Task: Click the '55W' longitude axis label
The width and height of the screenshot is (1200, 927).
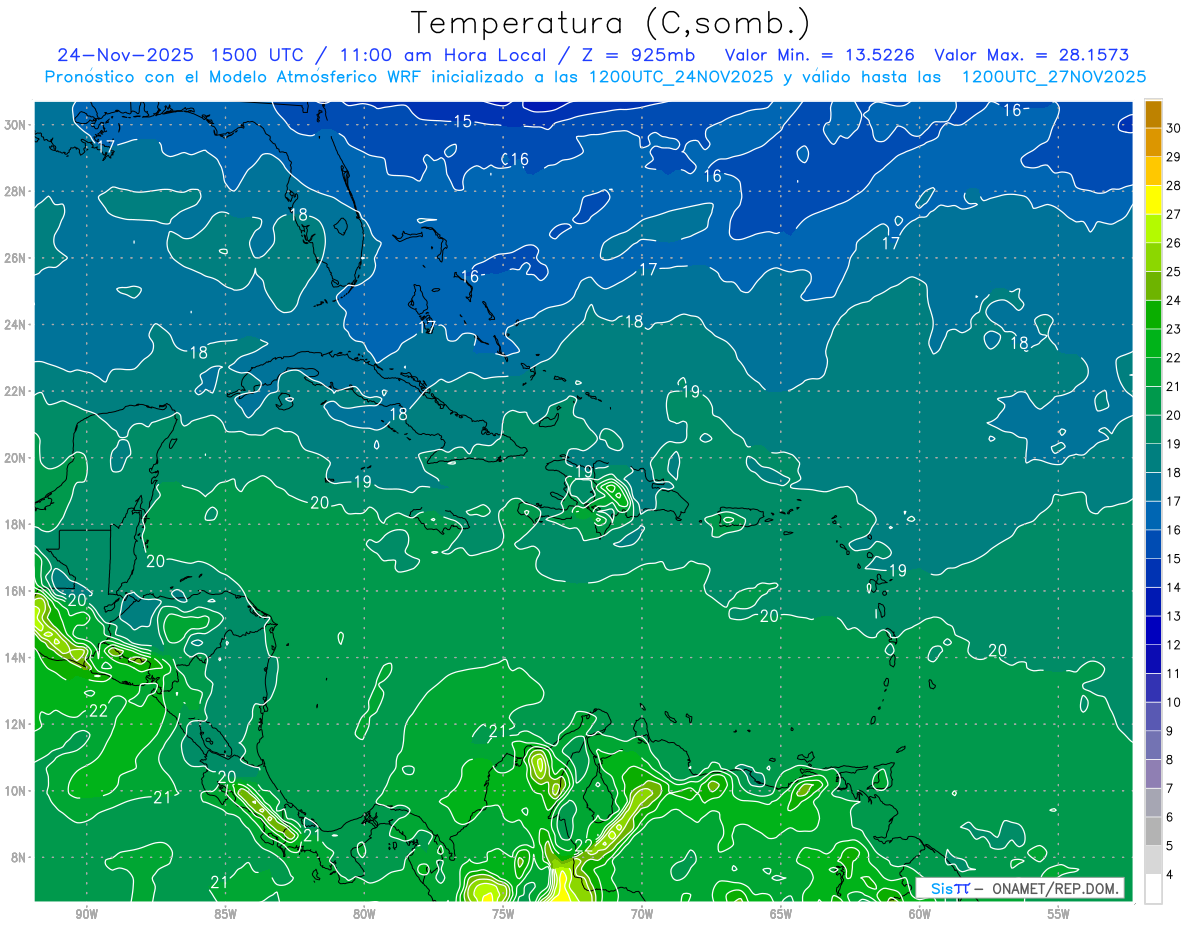Action: pyautogui.click(x=1059, y=914)
